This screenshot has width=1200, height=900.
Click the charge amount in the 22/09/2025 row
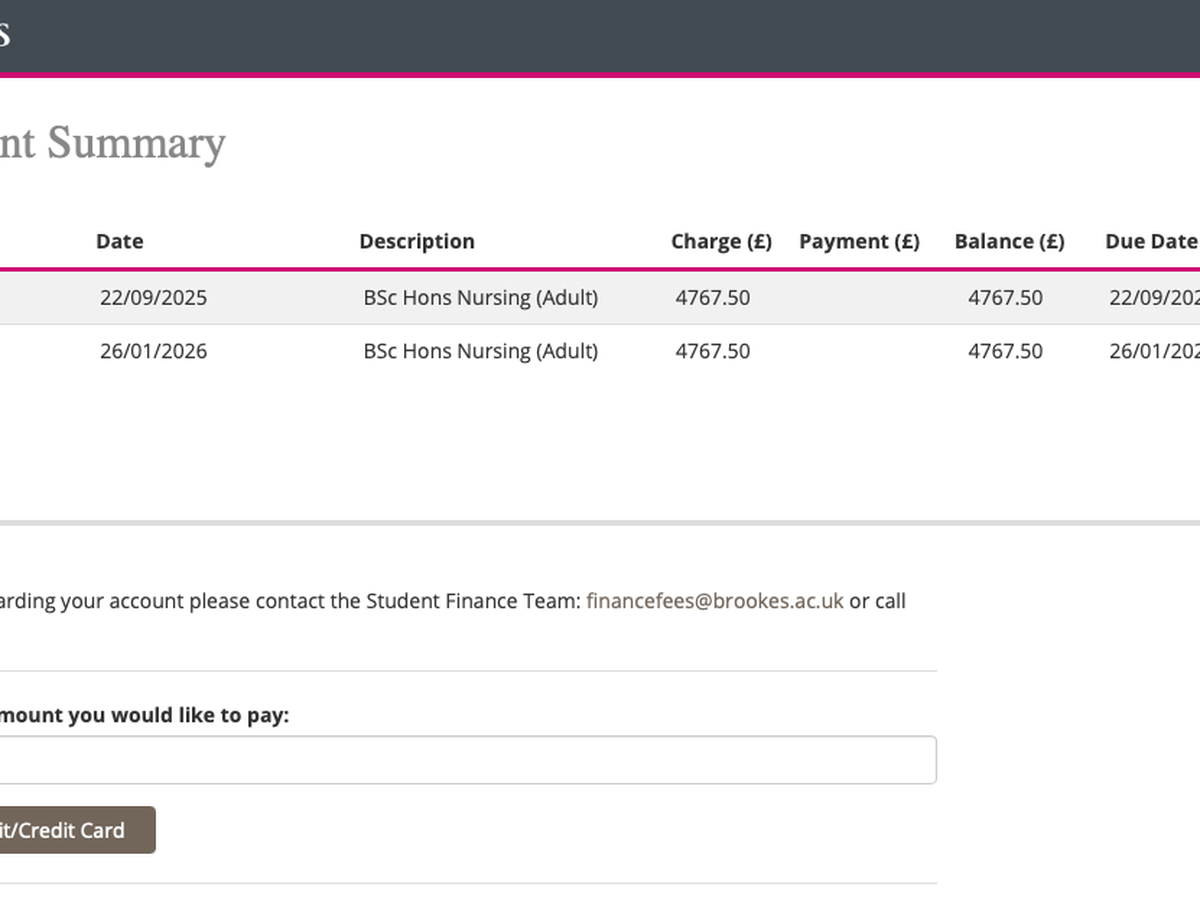click(712, 297)
